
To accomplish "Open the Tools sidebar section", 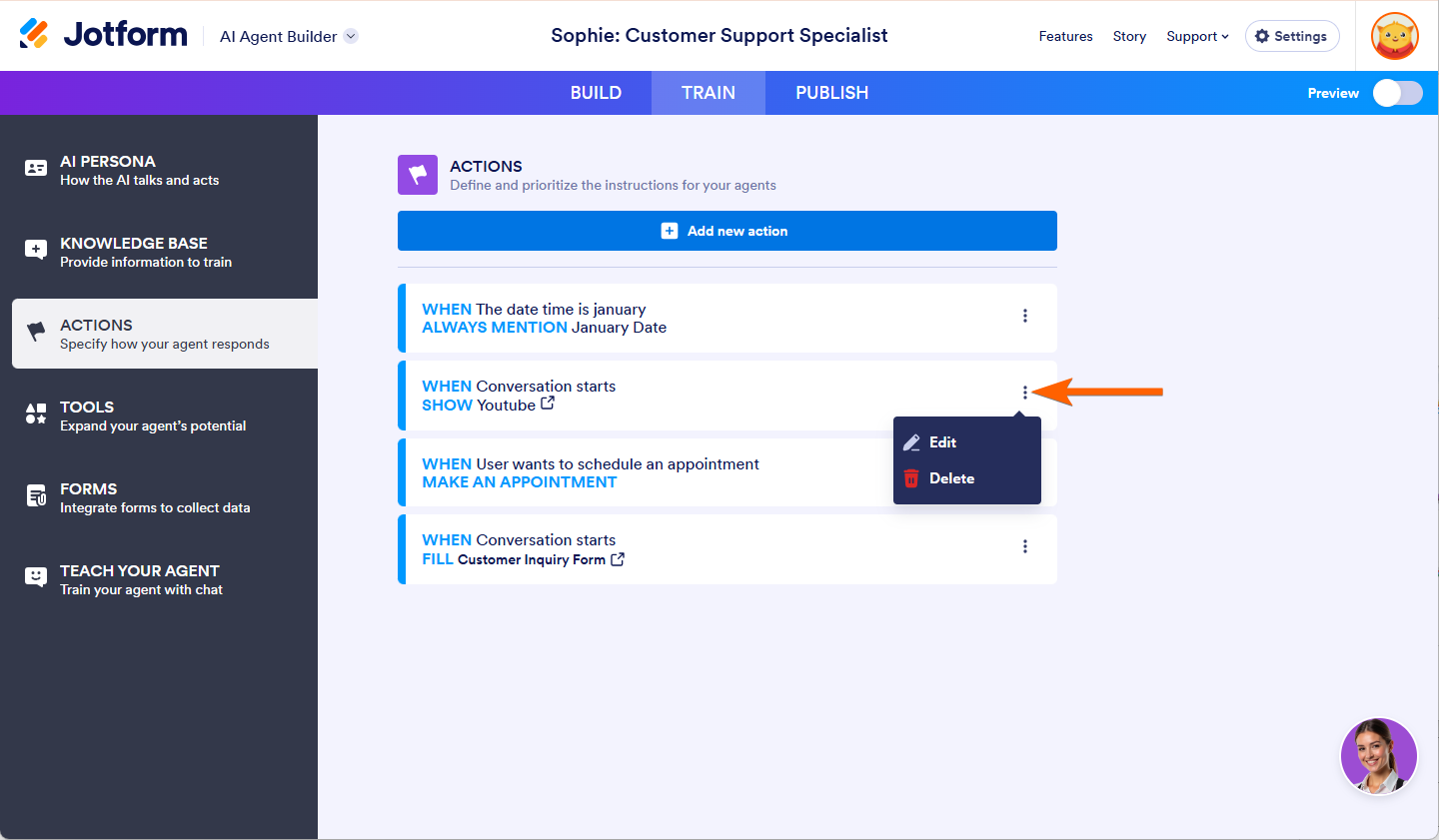I will (152, 416).
